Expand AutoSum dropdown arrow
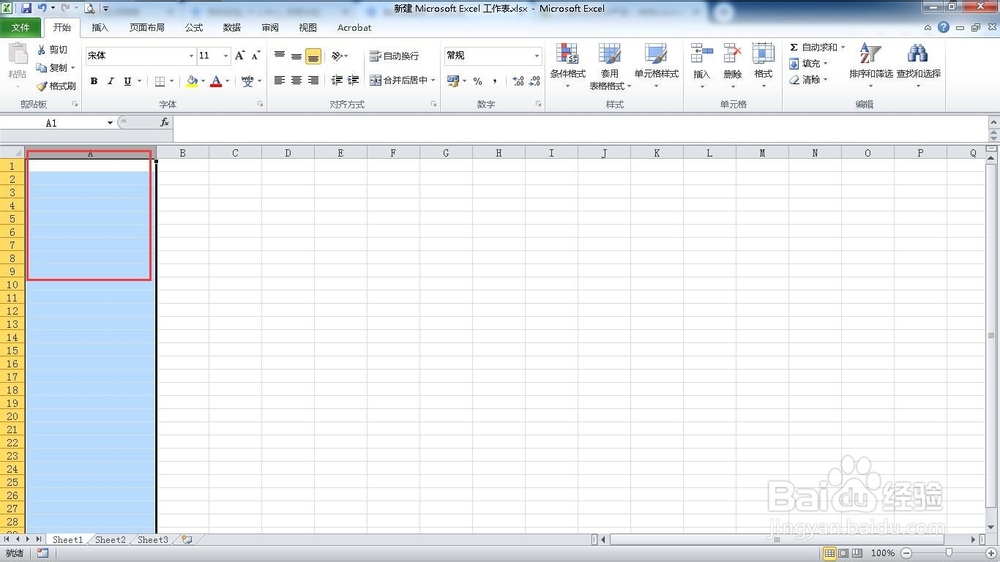 click(x=842, y=47)
